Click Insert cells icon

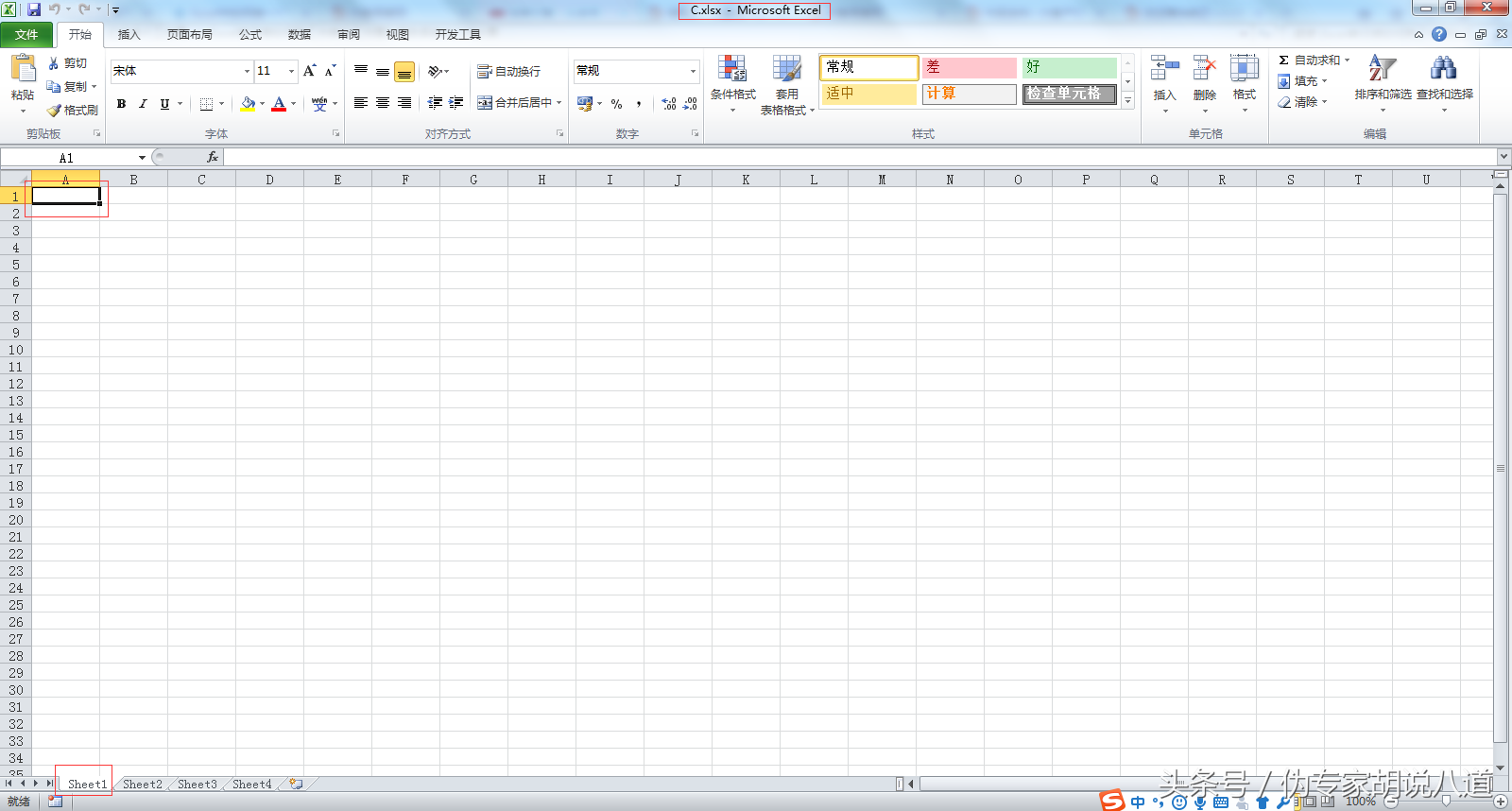1165,69
